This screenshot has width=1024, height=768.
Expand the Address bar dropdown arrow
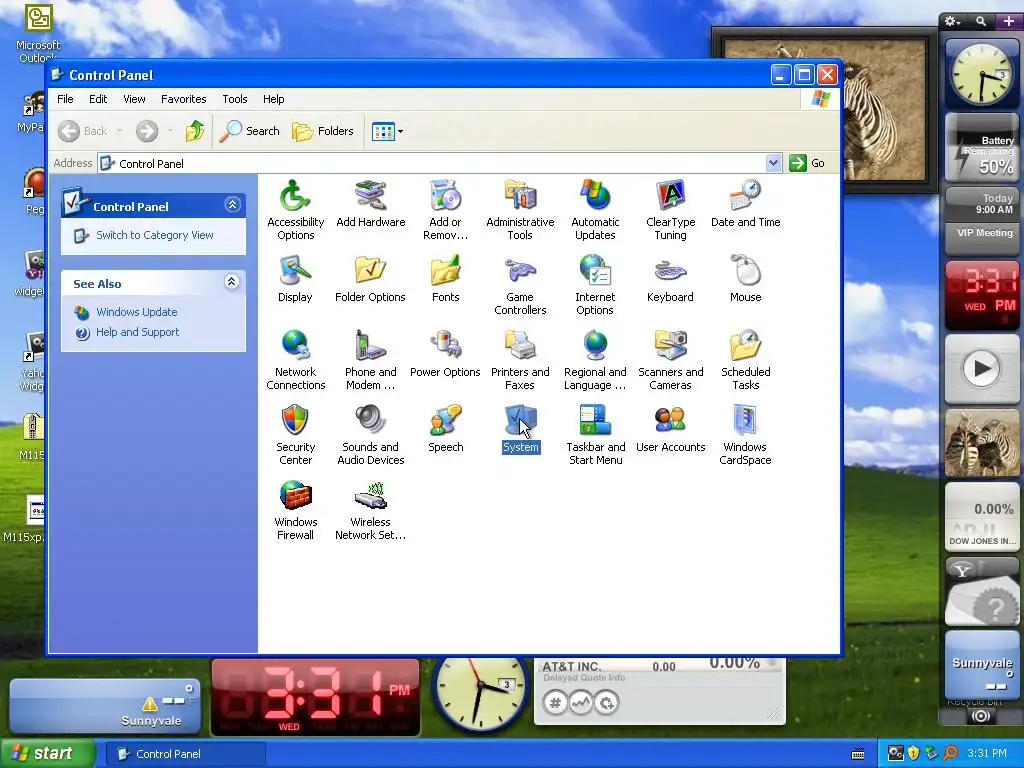click(773, 163)
